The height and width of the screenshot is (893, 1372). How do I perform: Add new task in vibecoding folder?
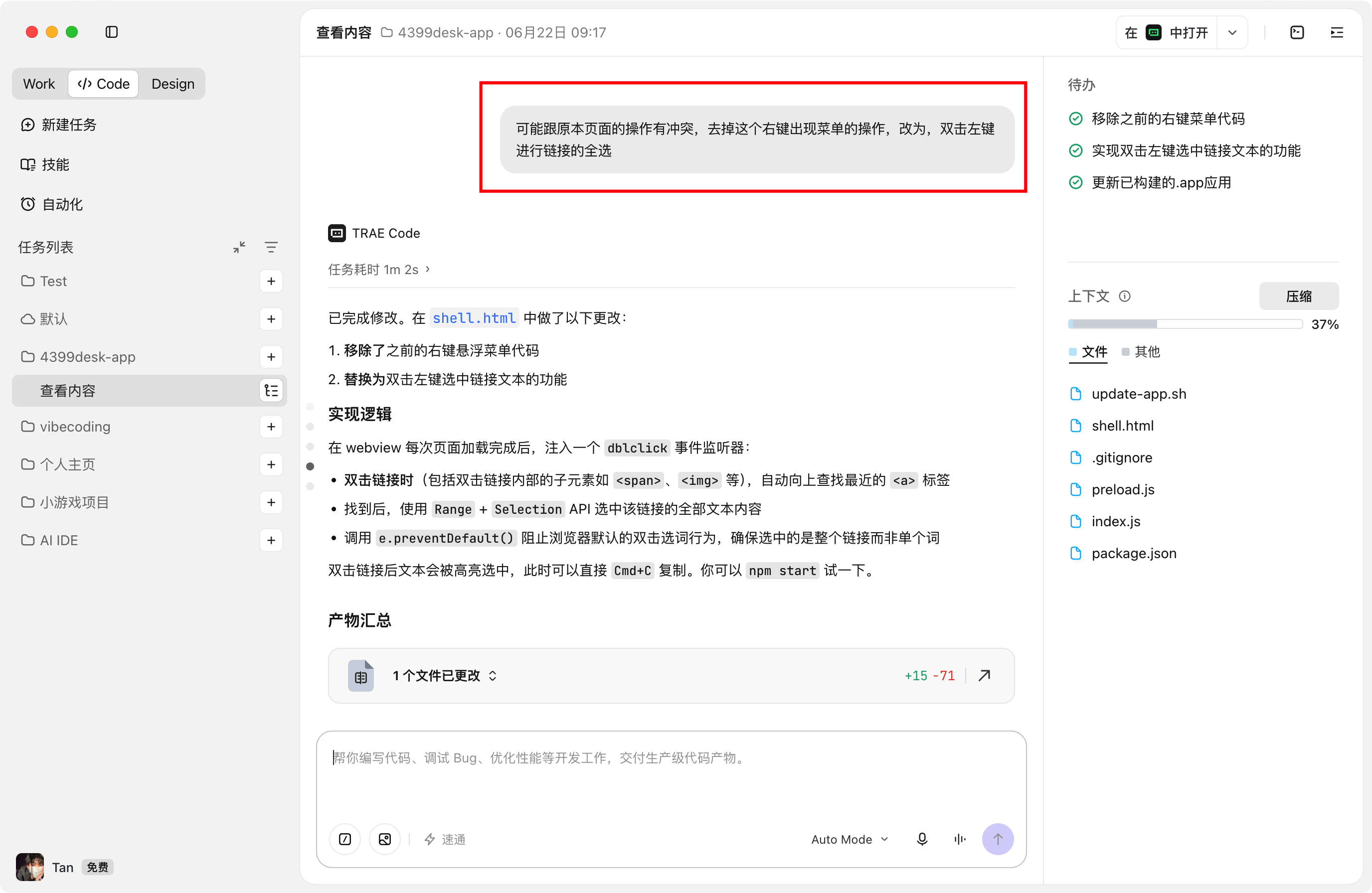[271, 427]
